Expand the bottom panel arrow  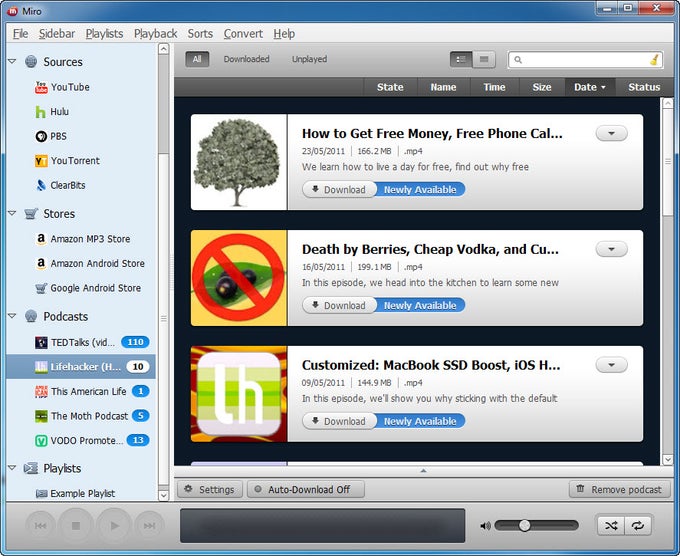[423, 471]
